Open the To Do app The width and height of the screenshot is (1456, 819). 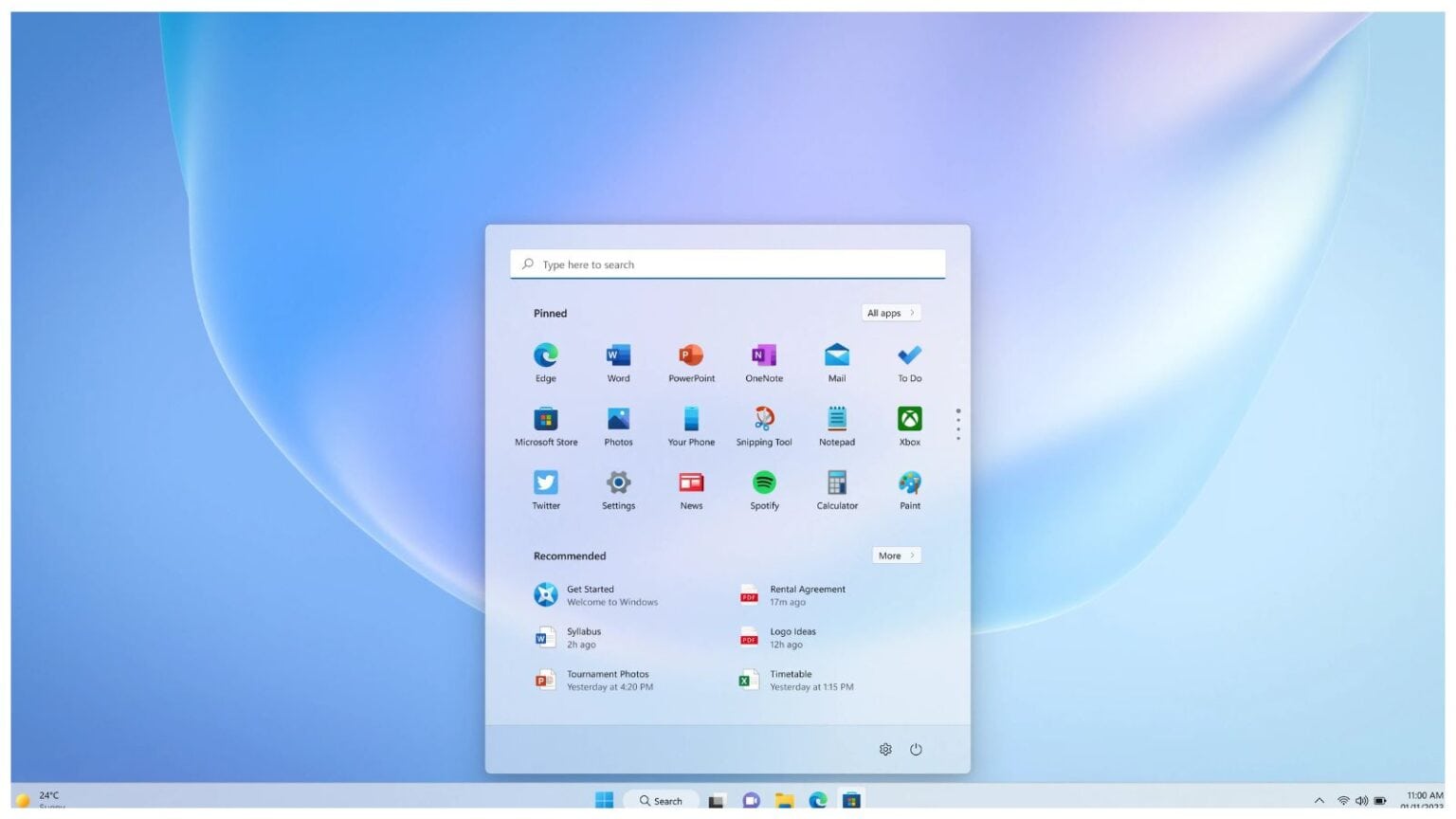point(910,362)
